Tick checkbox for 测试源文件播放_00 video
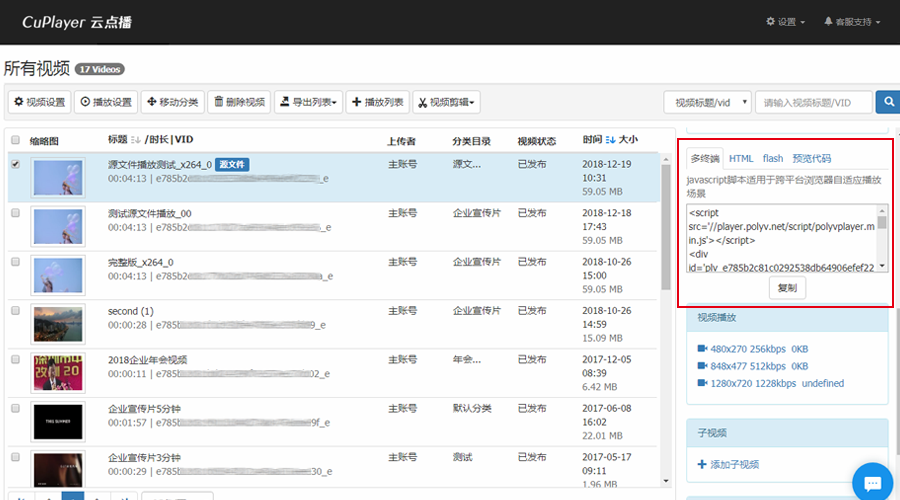The width and height of the screenshot is (900, 500). tap(15, 213)
